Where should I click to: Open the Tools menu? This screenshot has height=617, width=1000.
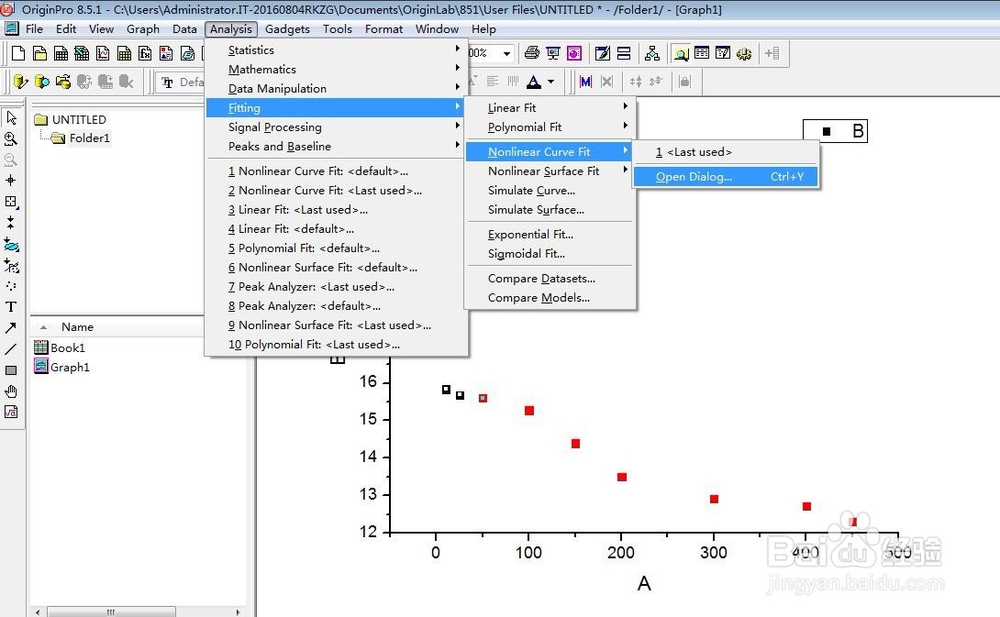[x=337, y=29]
